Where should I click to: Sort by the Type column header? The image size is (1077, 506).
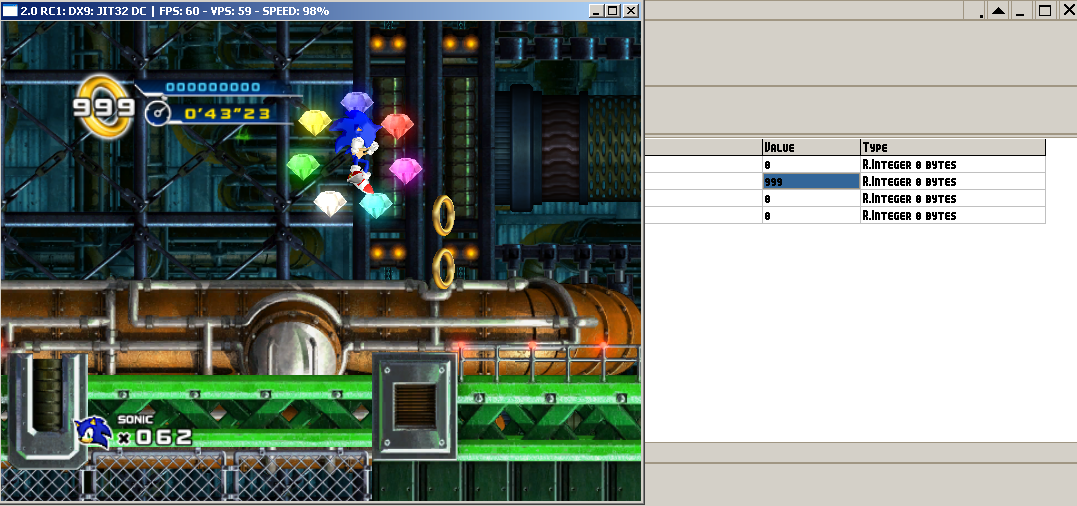pos(953,147)
